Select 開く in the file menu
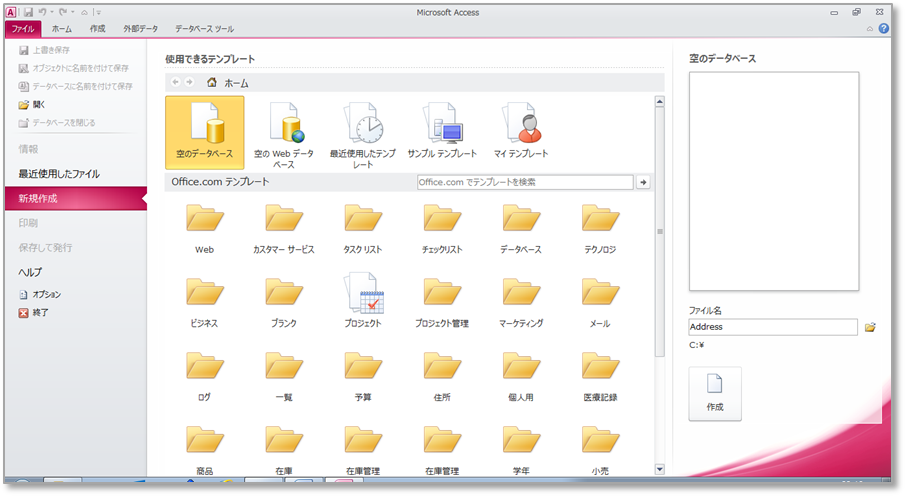Viewport: 905px width, 496px height. (x=32, y=105)
